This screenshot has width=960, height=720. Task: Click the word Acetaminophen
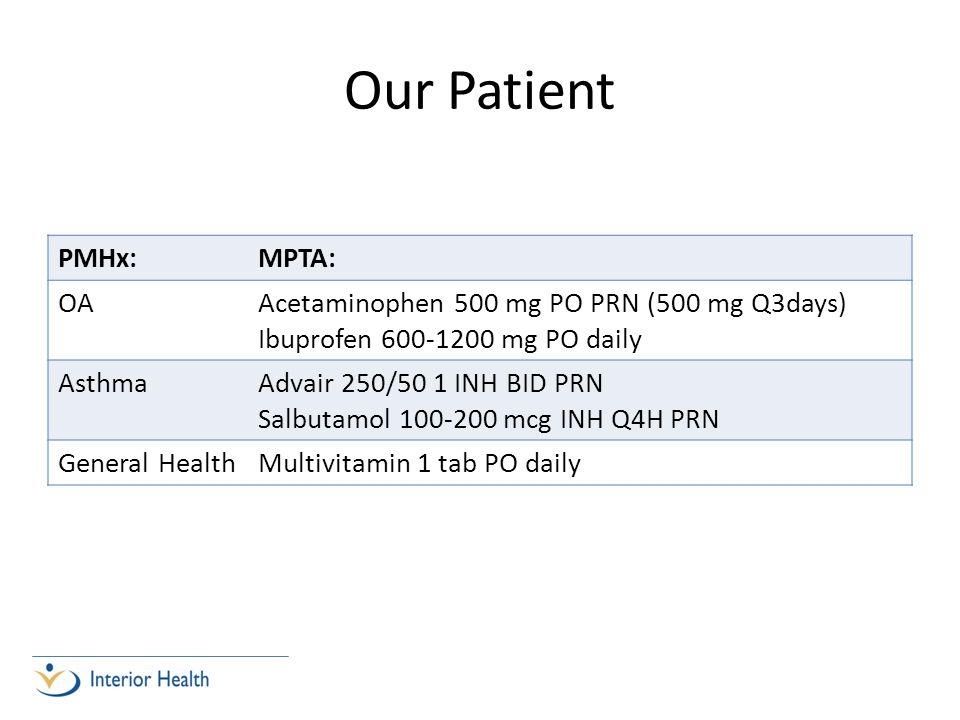(x=351, y=304)
